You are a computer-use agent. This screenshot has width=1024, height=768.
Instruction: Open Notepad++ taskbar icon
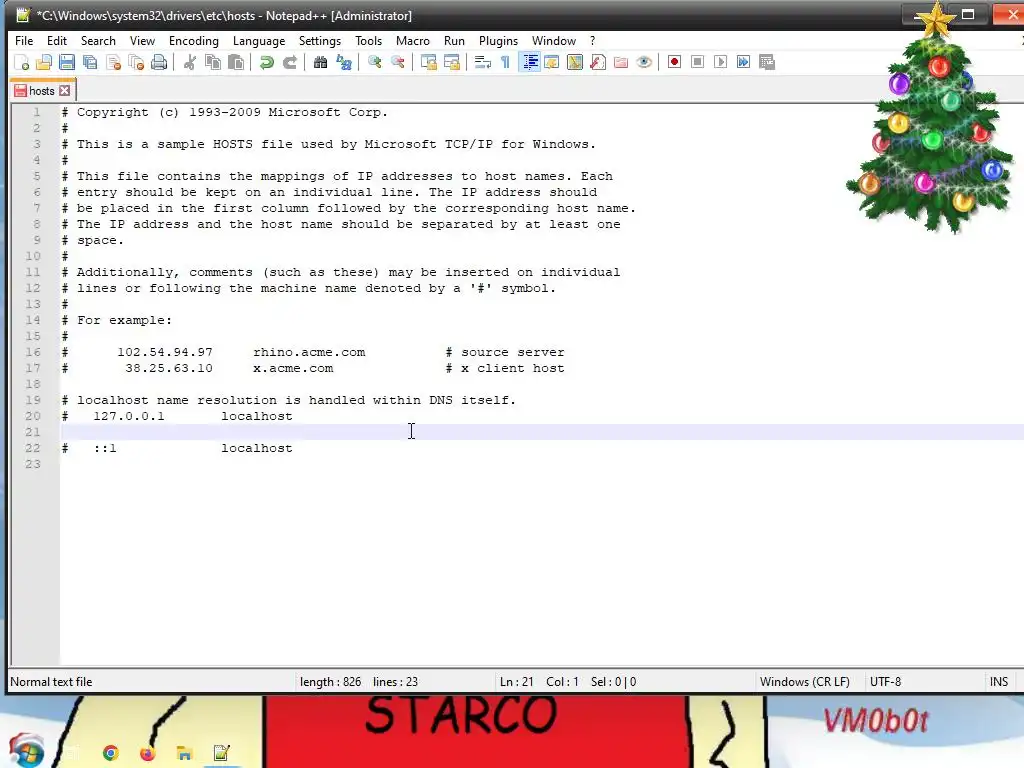221,753
